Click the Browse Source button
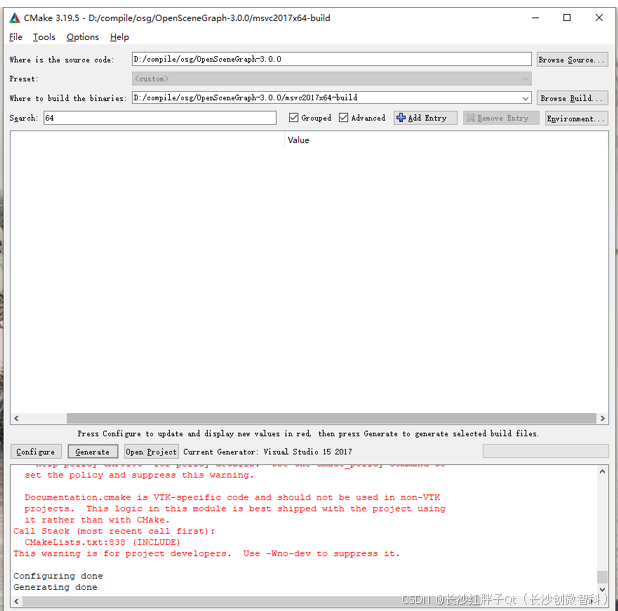618x611 pixels. coord(572,60)
